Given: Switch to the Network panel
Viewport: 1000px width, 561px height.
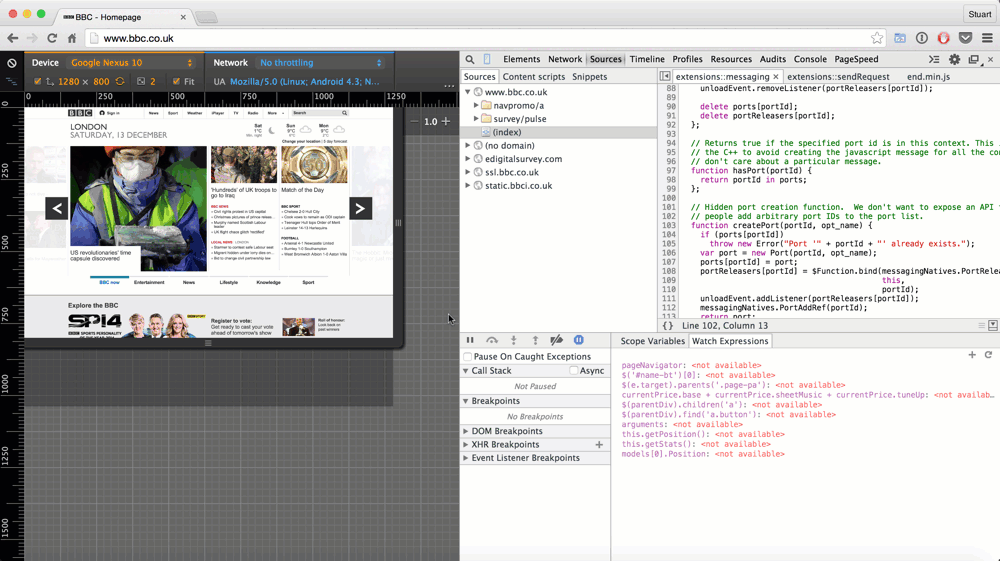Looking at the screenshot, I should (x=565, y=59).
